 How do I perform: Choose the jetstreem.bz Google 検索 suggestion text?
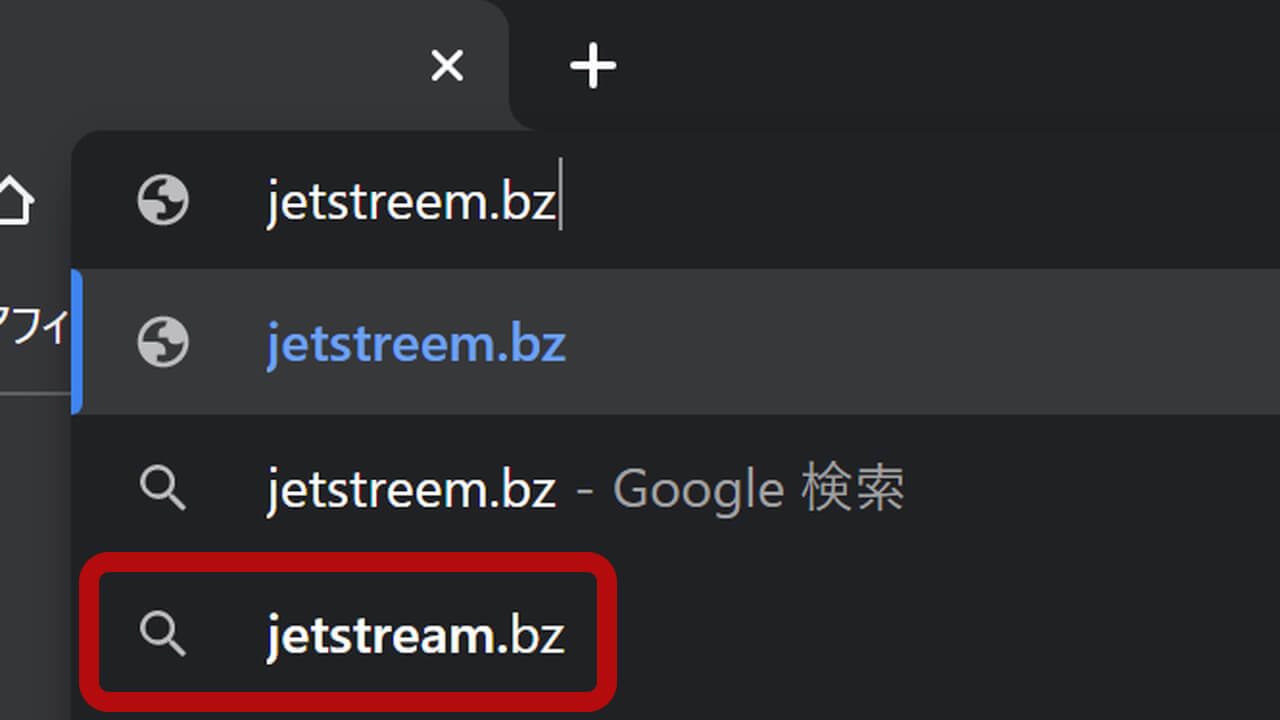pyautogui.click(x=585, y=490)
